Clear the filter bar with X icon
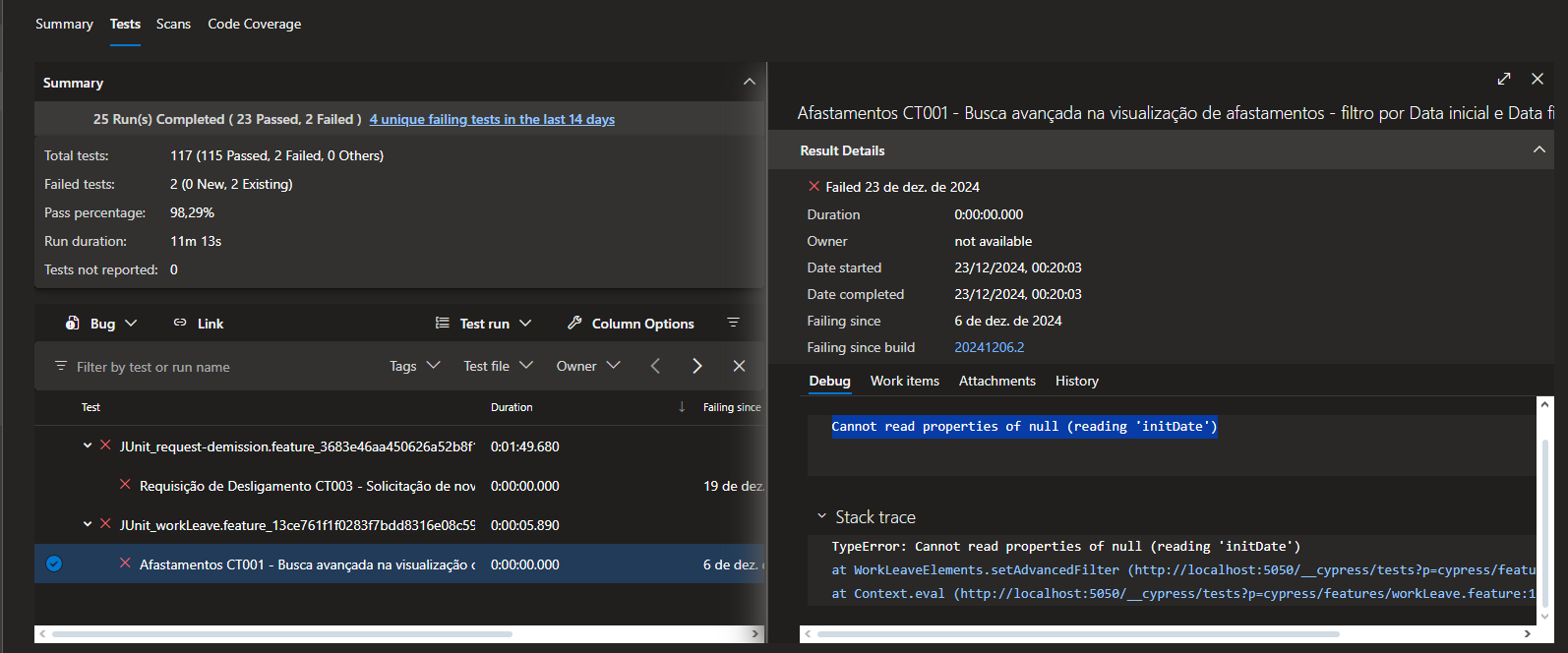This screenshot has height=653, width=1568. click(x=739, y=366)
